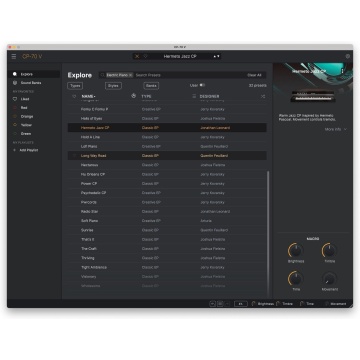Open the settings gear icon in the top right
The height and width of the screenshot is (360, 360).
pos(348,56)
